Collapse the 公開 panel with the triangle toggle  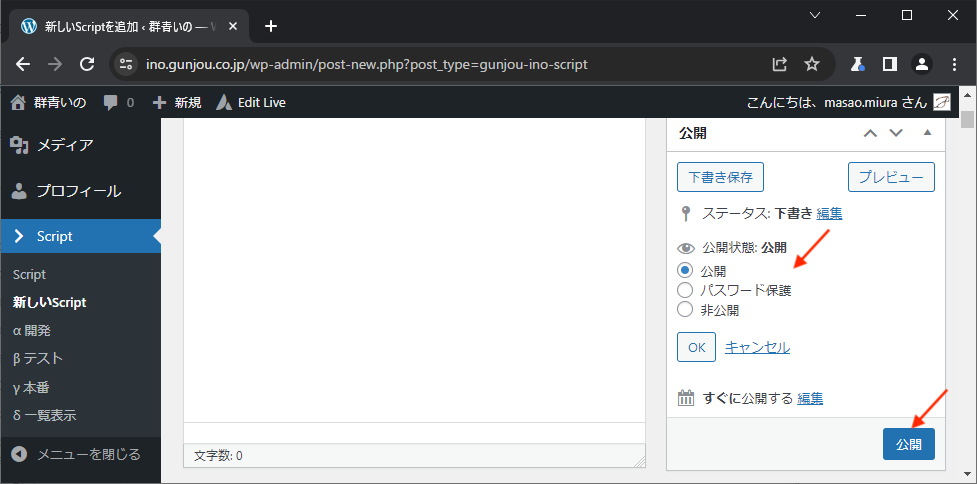[927, 133]
